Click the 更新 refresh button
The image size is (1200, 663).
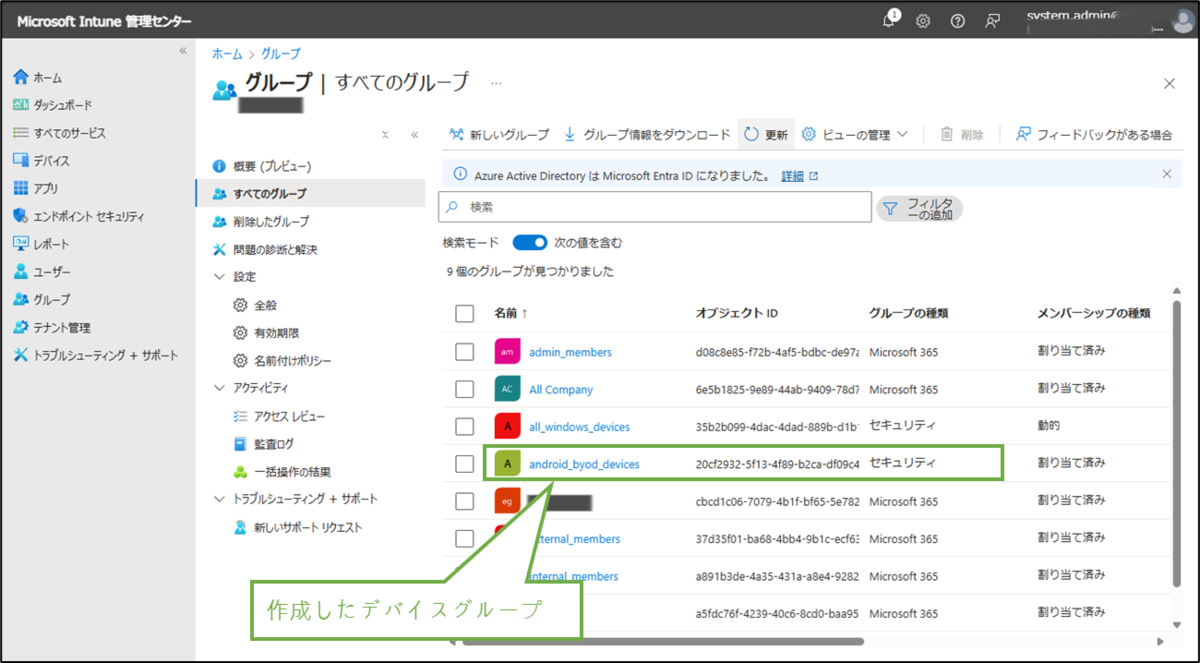tap(766, 134)
